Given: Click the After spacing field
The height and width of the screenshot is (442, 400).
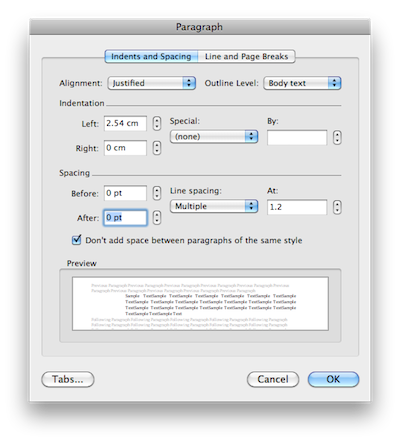Looking at the screenshot, I should coord(125,218).
